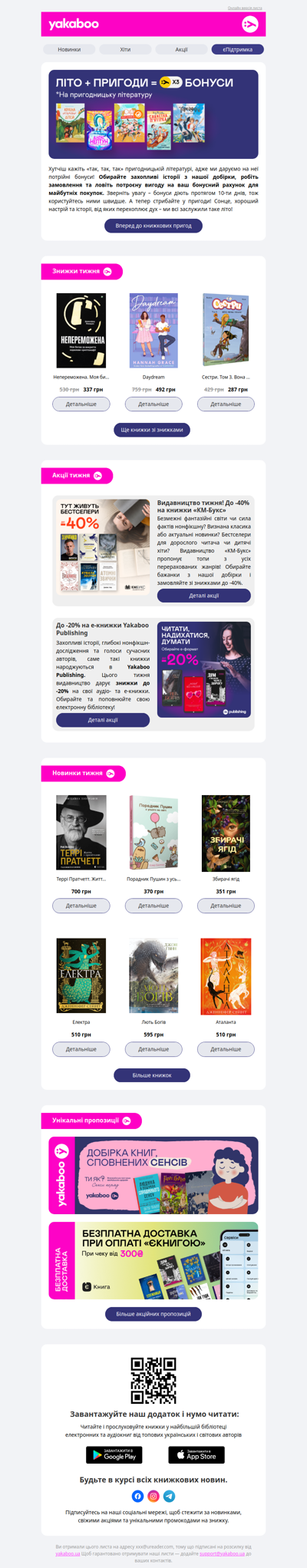Open the App Store badge
Screen dimensions: 307x1568
coord(196,1454)
